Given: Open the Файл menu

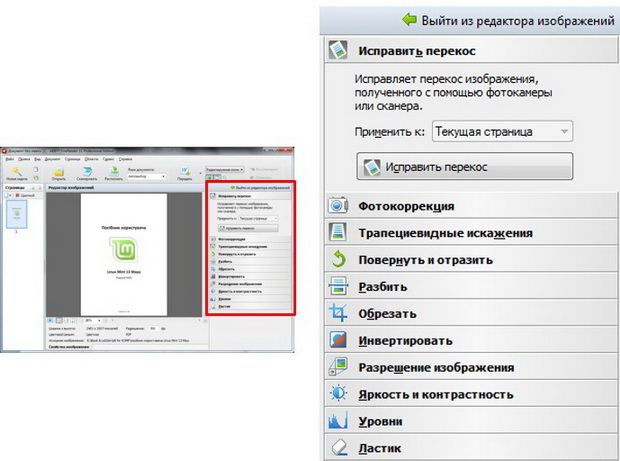Looking at the screenshot, I should pos(7,158).
